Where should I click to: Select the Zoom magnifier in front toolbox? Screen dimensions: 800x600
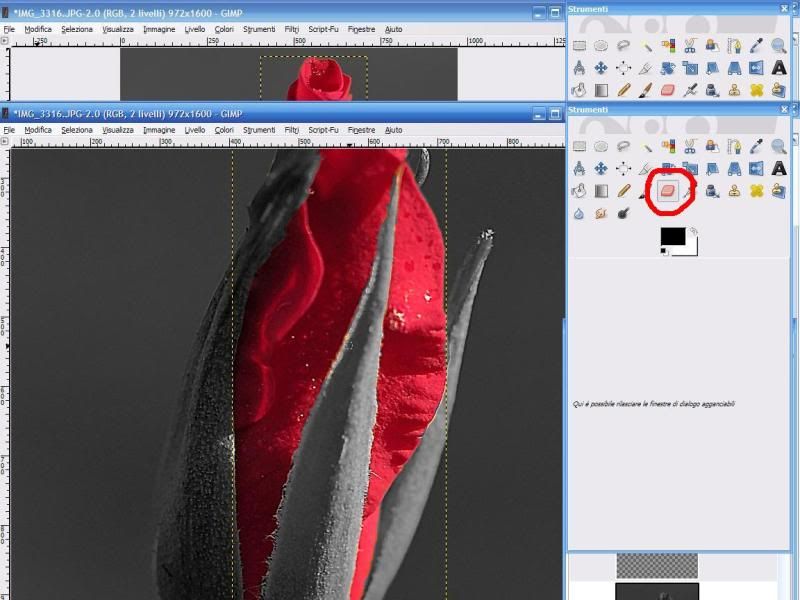(x=779, y=147)
